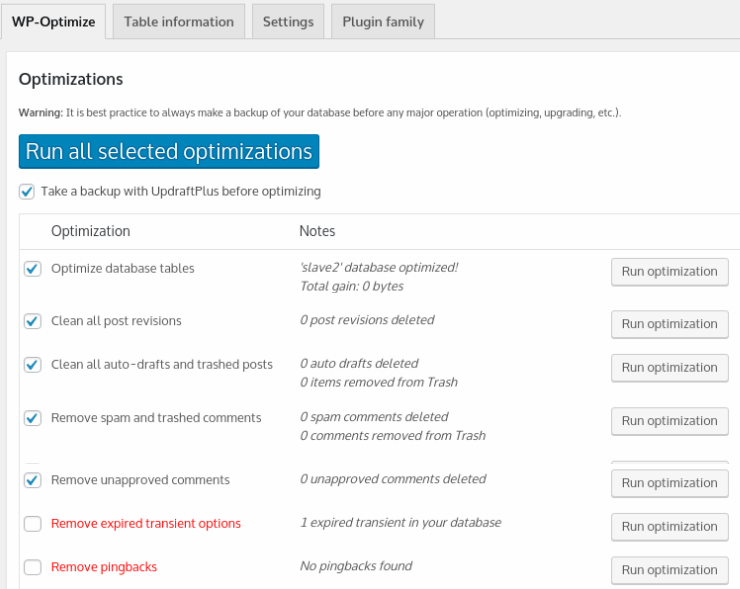The width and height of the screenshot is (740, 589).
Task: Uncheck Remove spam and trashed comments
Action: coord(33,418)
